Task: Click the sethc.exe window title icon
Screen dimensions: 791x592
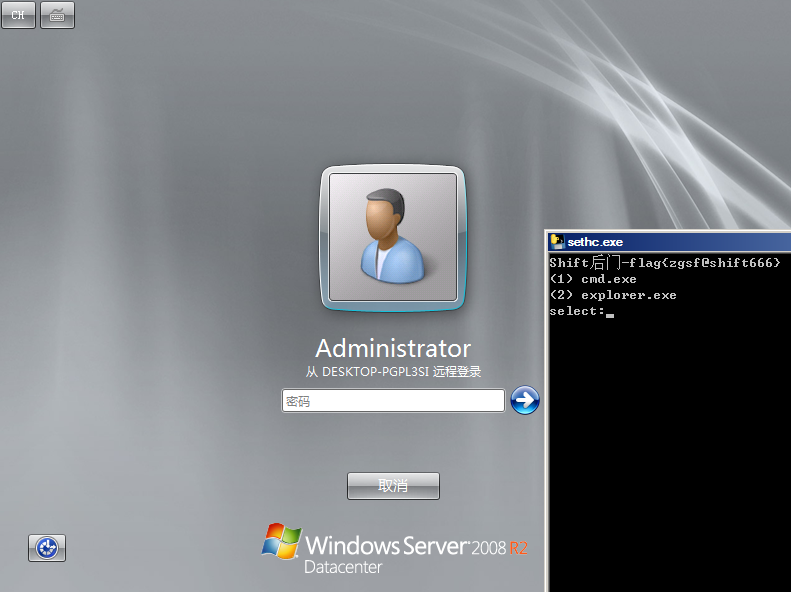Action: 557,242
